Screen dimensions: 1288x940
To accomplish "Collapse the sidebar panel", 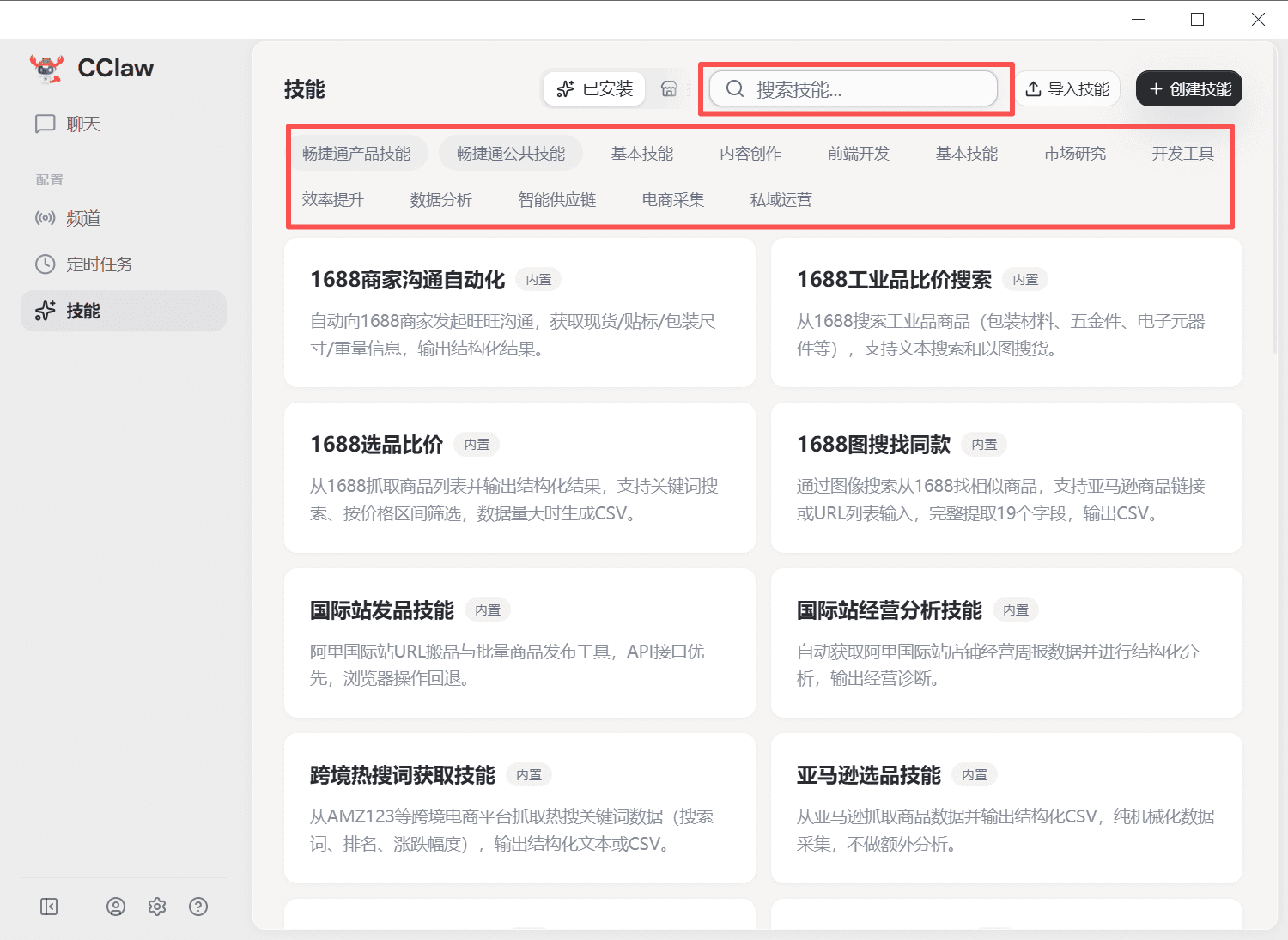I will coord(49,906).
